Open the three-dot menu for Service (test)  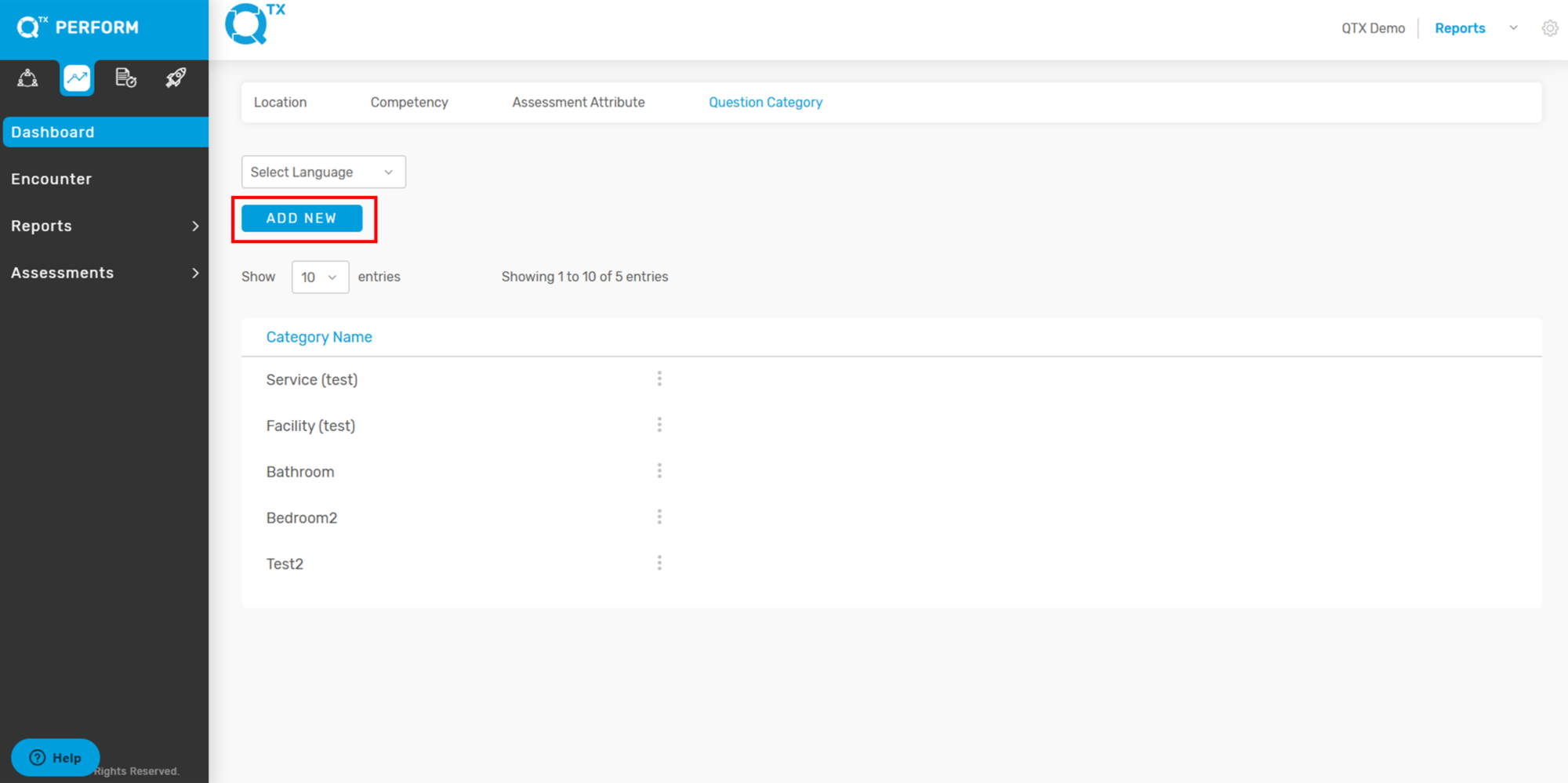coord(659,379)
